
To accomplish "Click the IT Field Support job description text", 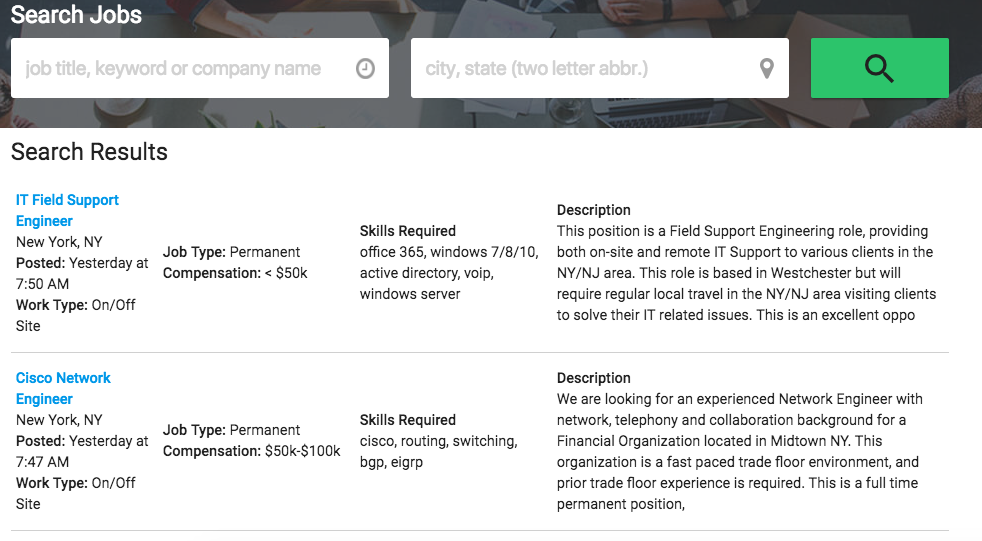I will click(746, 273).
